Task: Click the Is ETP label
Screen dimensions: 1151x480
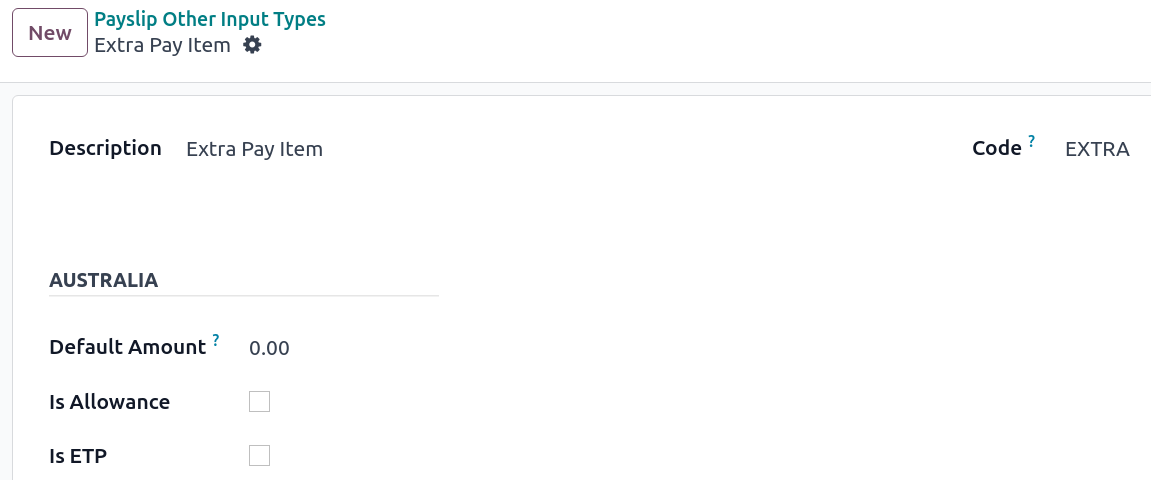Action: point(78,456)
